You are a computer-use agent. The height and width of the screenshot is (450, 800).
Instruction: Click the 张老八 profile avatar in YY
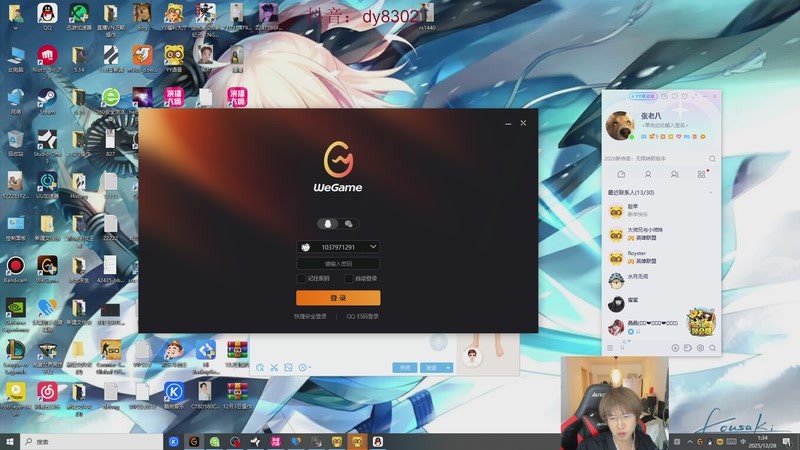(x=620, y=126)
